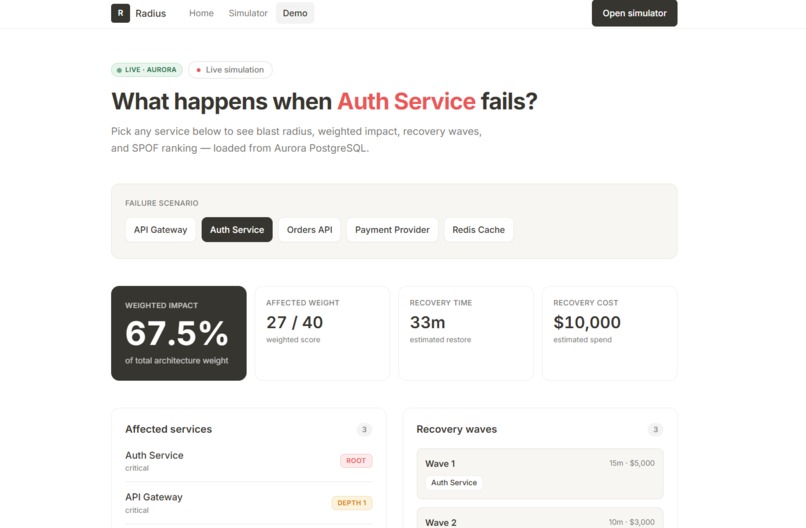Click Affected services count badge
Screen dimensions: 806x528
(364, 429)
